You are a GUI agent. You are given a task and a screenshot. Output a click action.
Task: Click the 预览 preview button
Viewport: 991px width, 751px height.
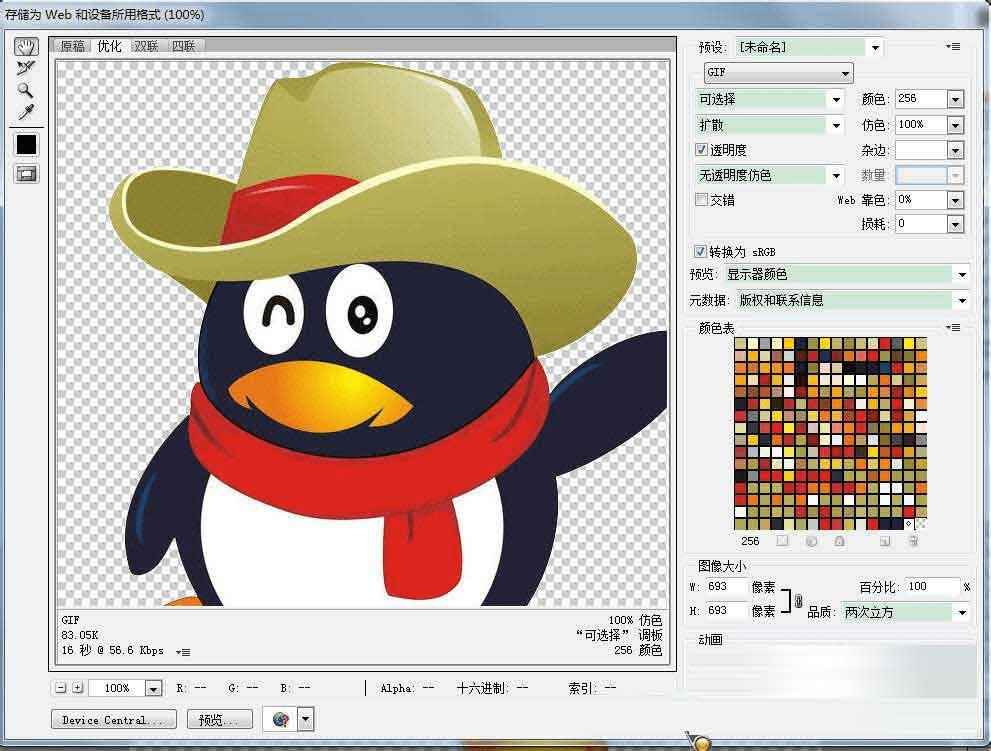220,719
